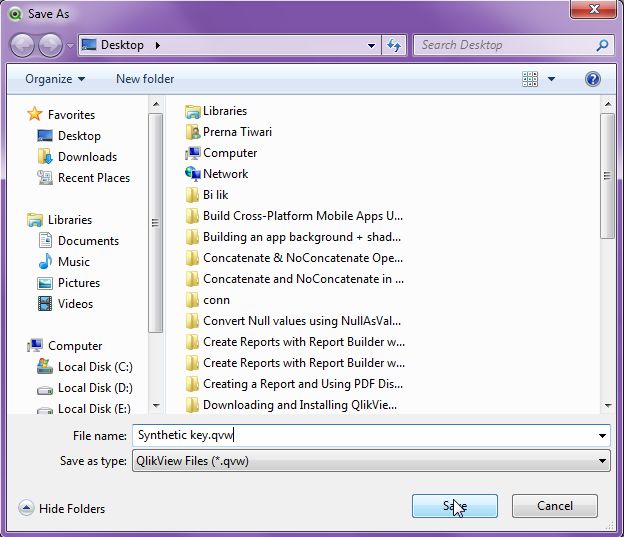
Task: Click the navigation pane scroll up arrow
Action: pyautogui.click(x=156, y=104)
